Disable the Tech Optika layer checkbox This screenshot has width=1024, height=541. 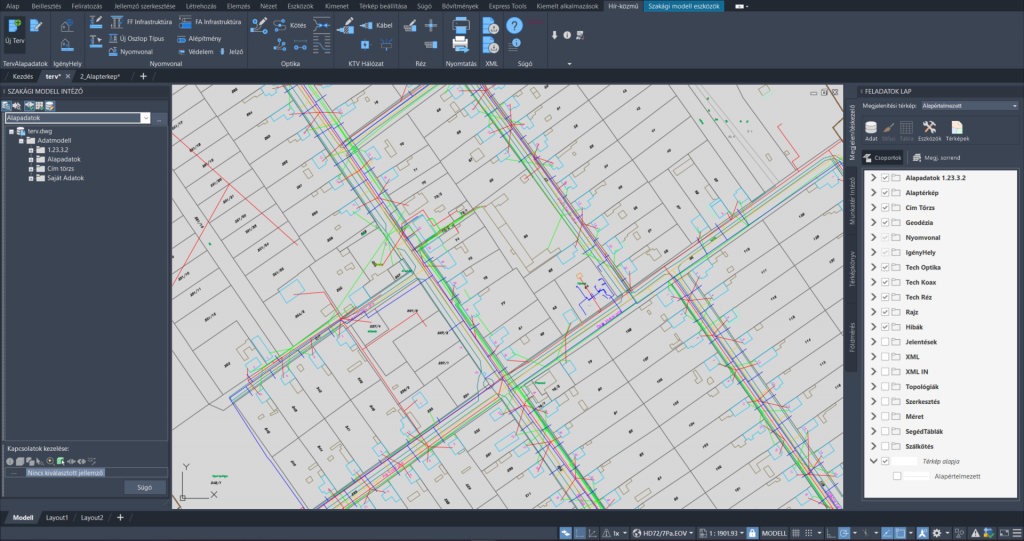pyautogui.click(x=885, y=267)
